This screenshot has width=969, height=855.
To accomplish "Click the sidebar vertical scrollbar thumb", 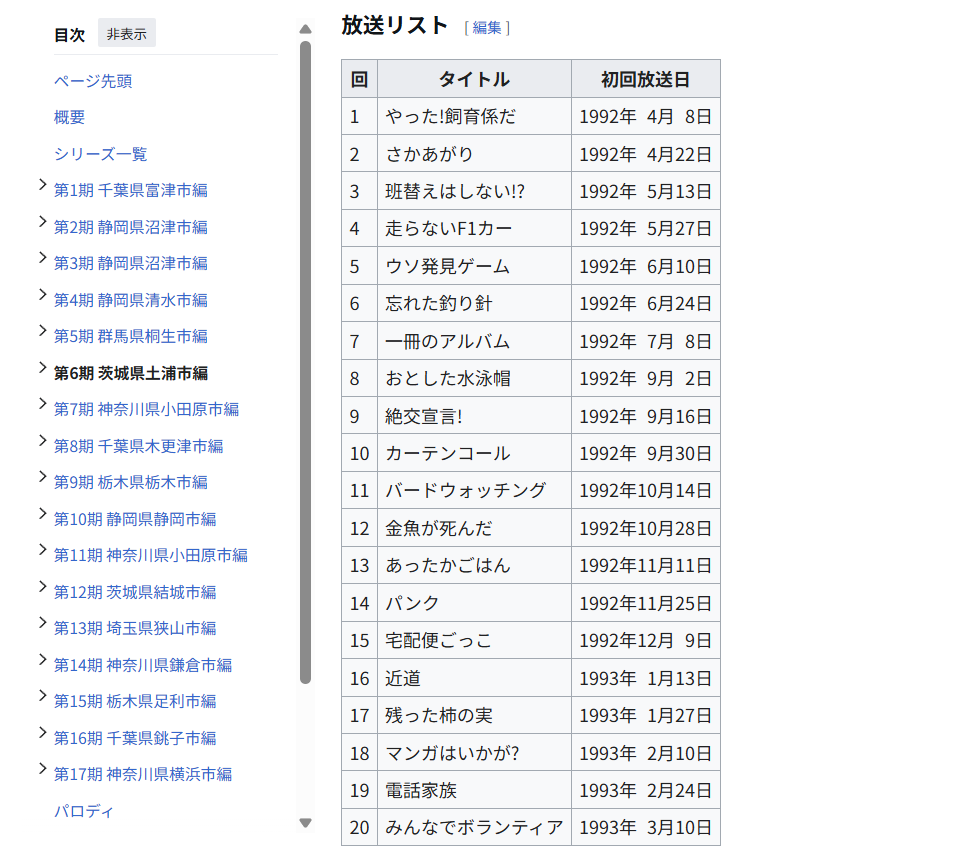I will (305, 360).
